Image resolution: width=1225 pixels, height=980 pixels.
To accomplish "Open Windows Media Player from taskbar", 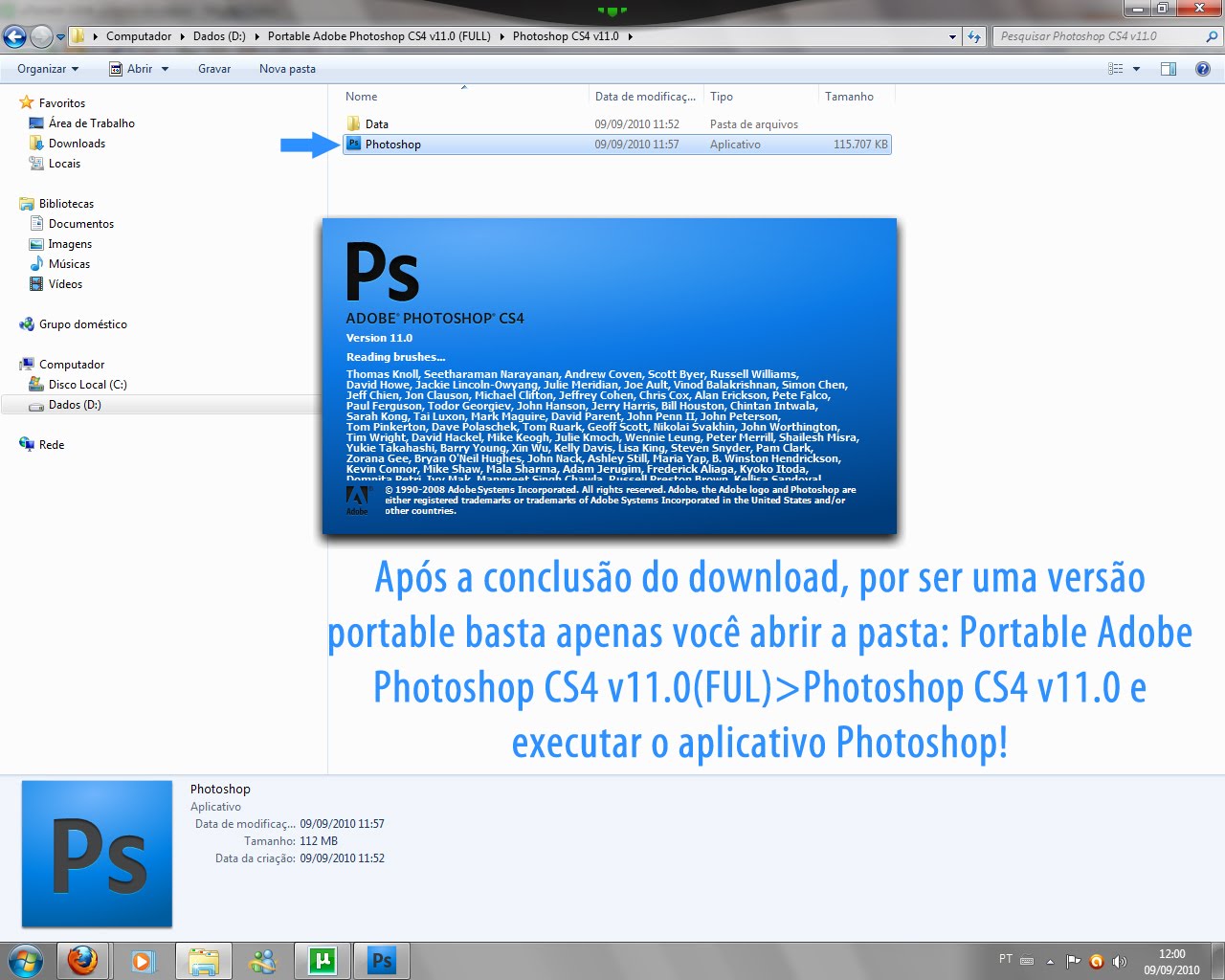I will [143, 960].
